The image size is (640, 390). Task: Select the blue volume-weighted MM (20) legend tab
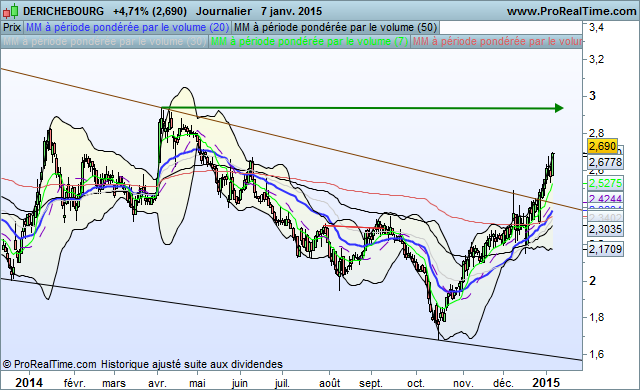coord(127,27)
